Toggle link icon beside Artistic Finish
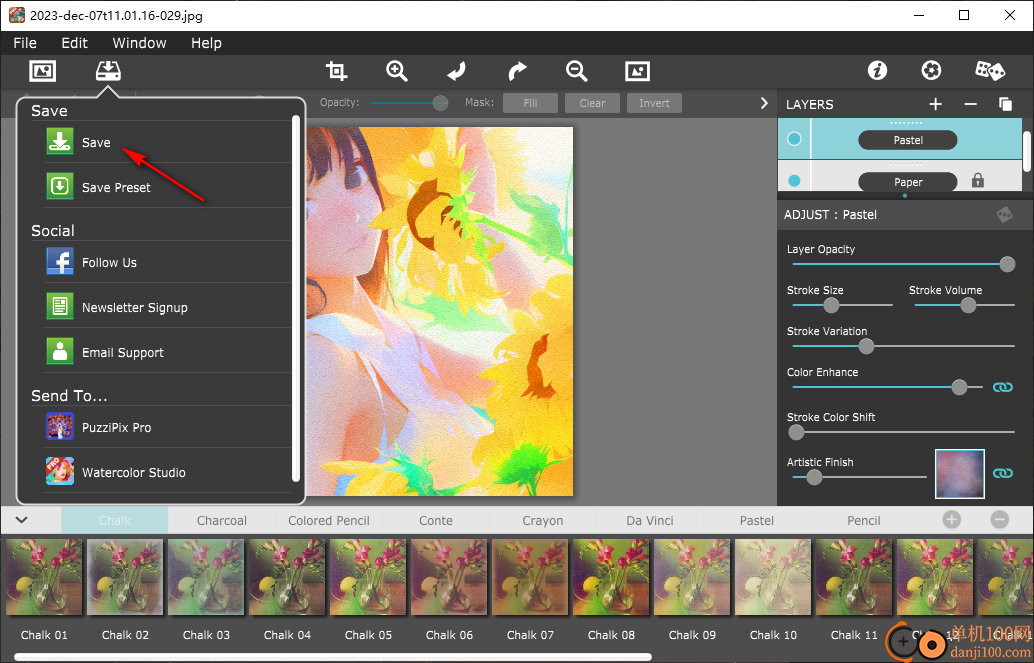 coord(1002,473)
